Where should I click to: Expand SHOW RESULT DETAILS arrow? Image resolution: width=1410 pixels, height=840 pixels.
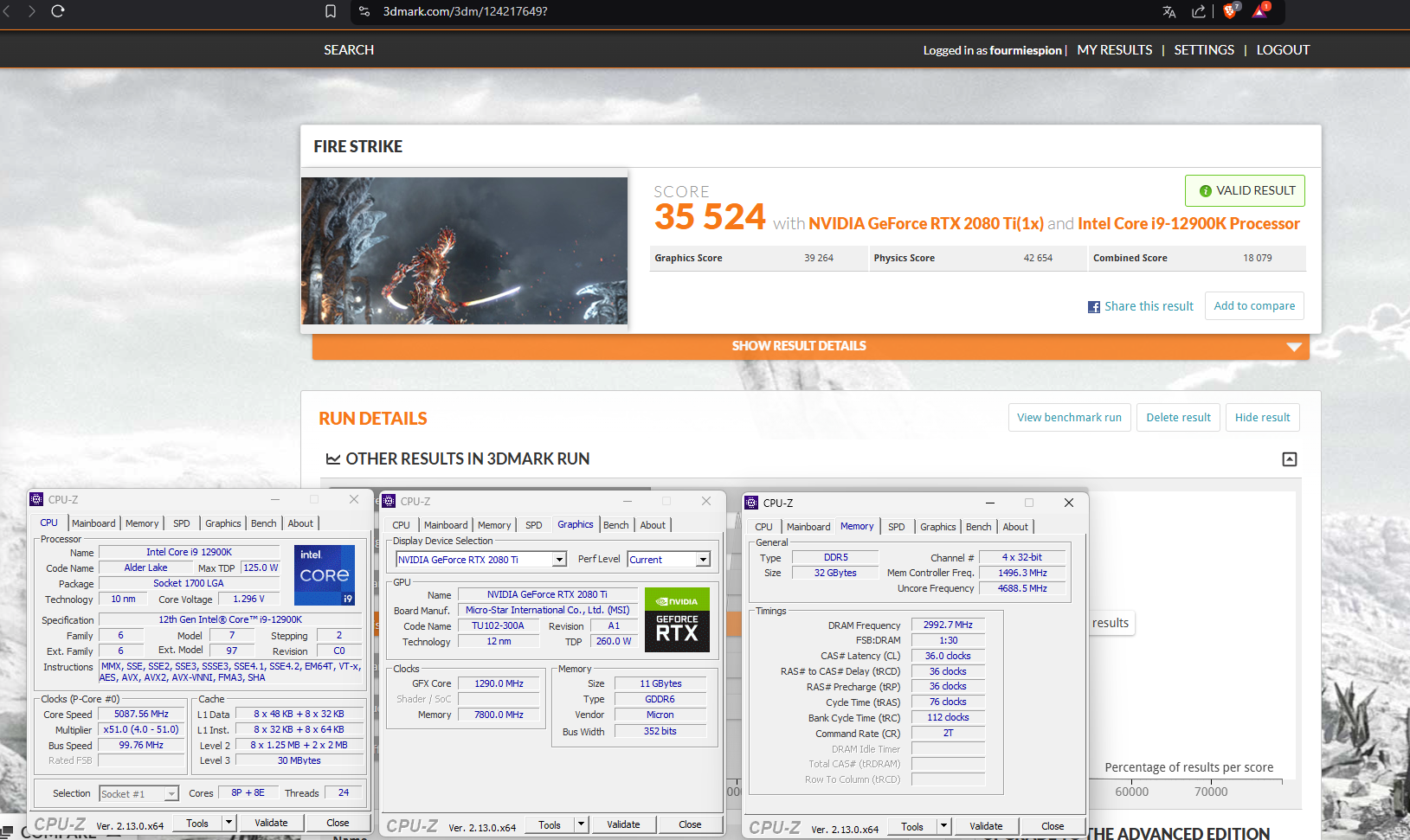tap(1294, 347)
